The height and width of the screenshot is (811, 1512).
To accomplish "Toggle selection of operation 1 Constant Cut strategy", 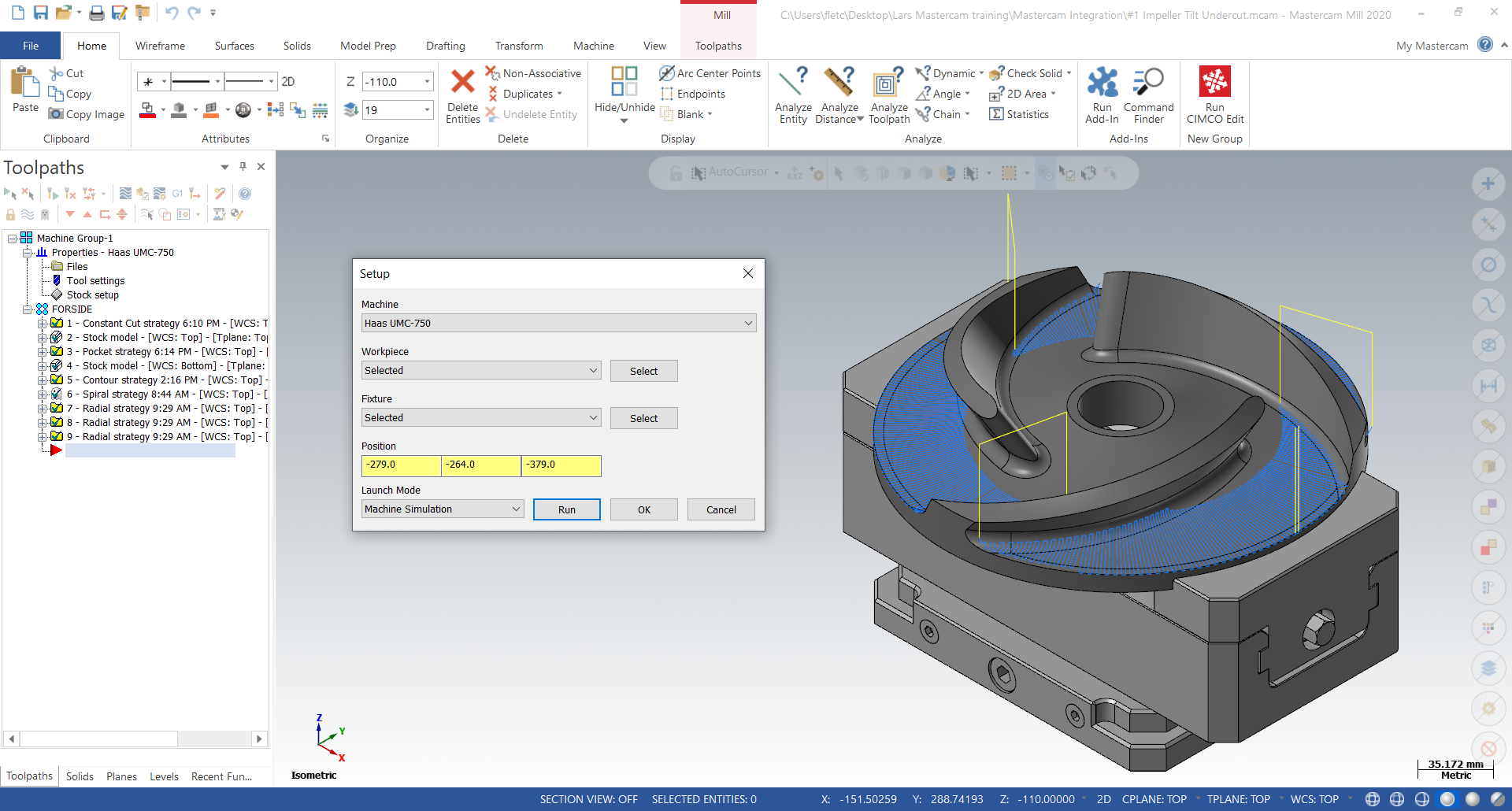I will [x=57, y=323].
